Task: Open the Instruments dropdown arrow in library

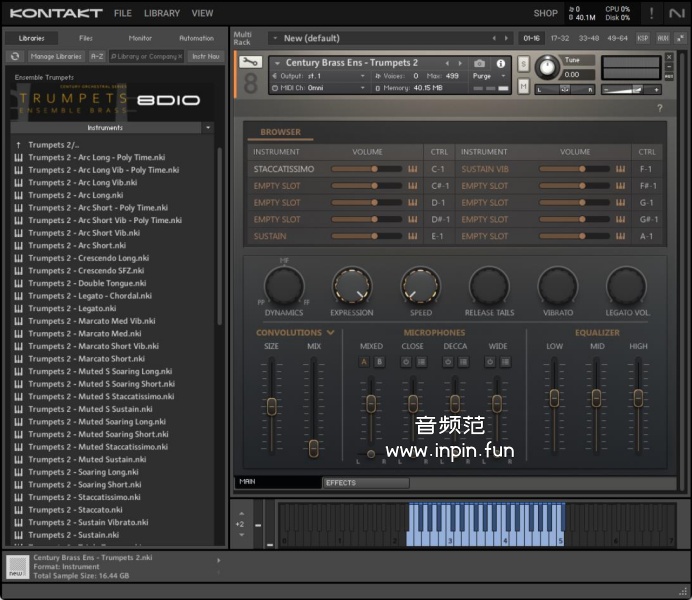Action: click(x=207, y=128)
